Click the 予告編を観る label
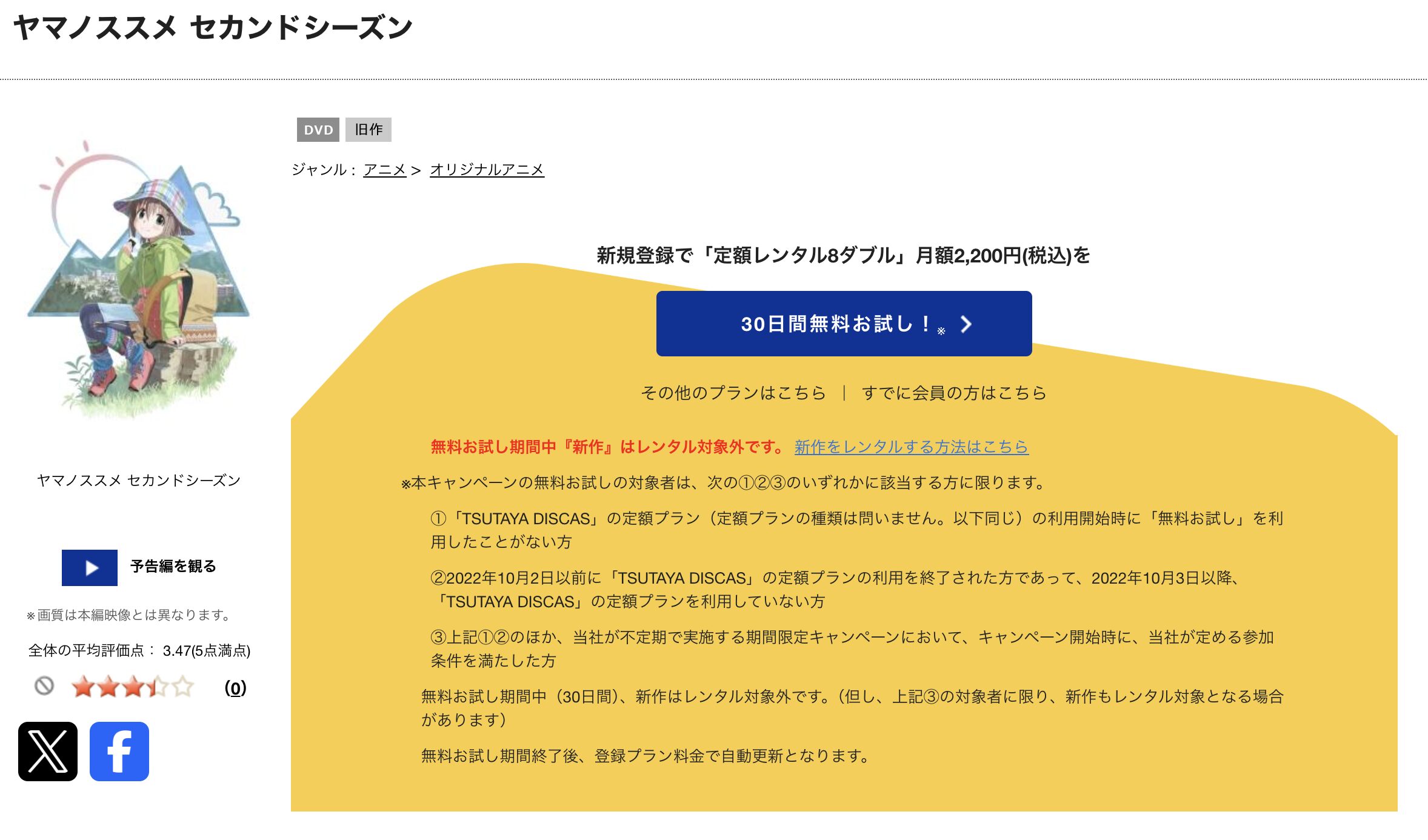The width and height of the screenshot is (1428, 840). 173,566
